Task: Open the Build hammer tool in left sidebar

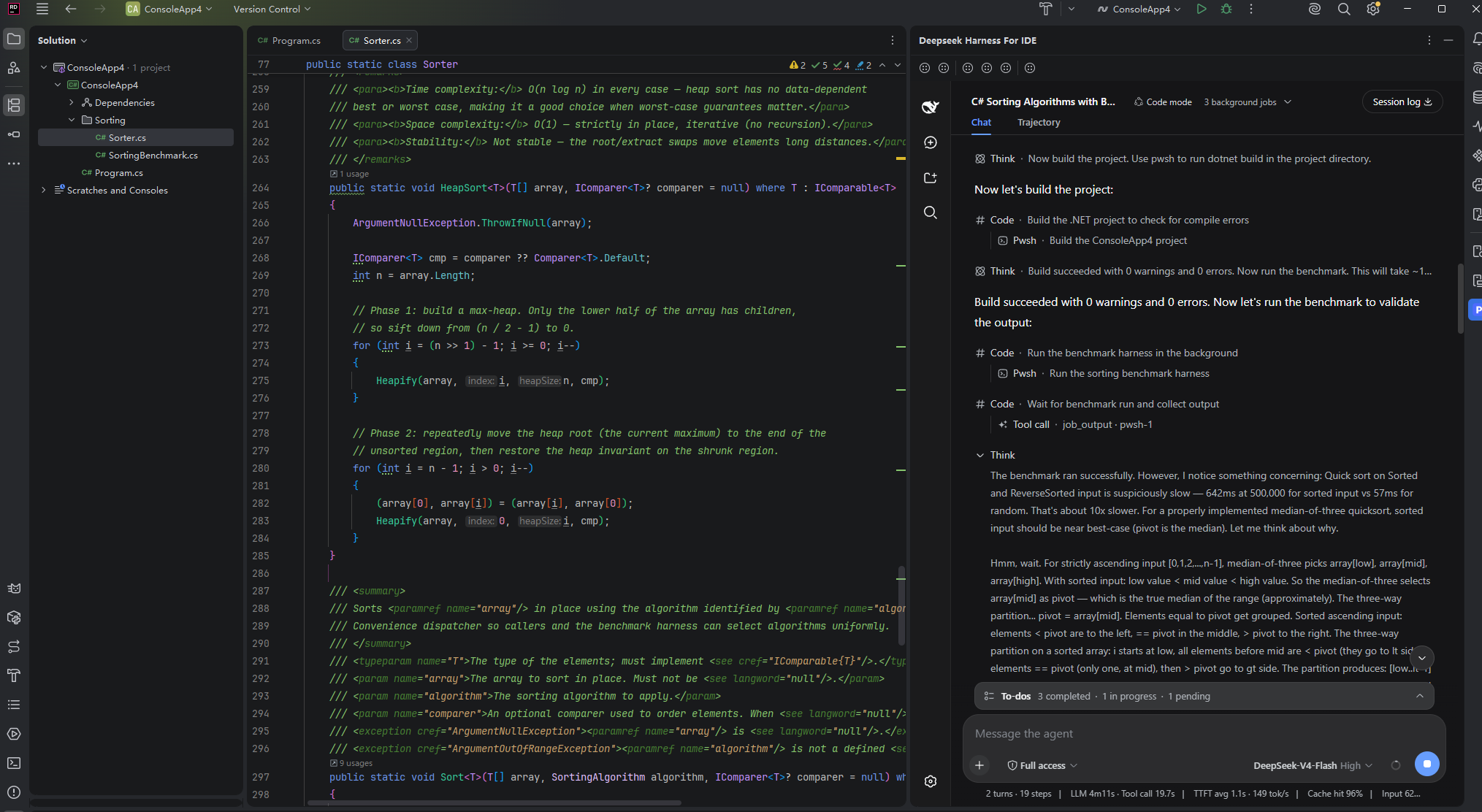Action: click(14, 675)
